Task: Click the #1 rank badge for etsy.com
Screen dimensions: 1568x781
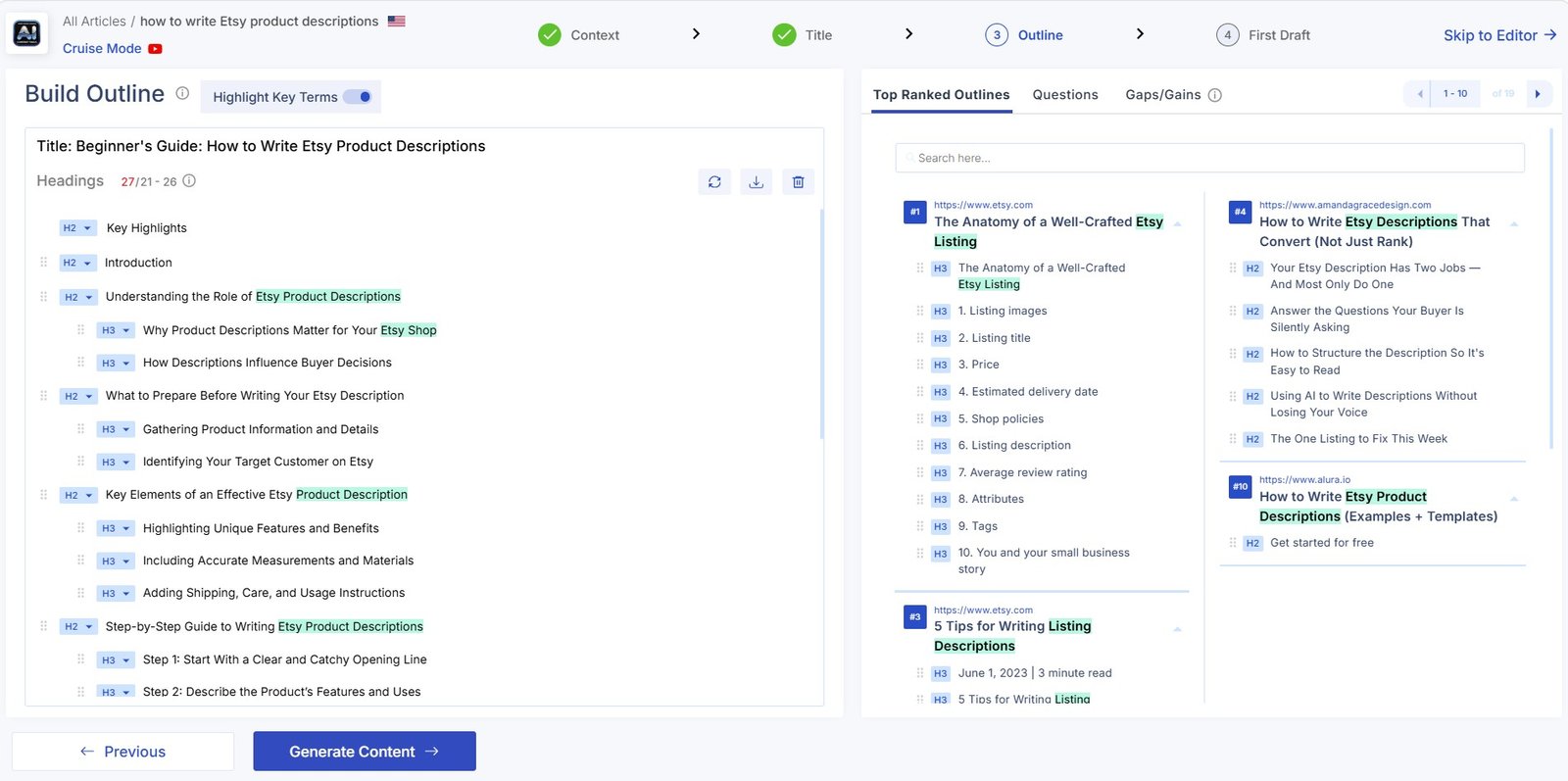Action: point(914,212)
